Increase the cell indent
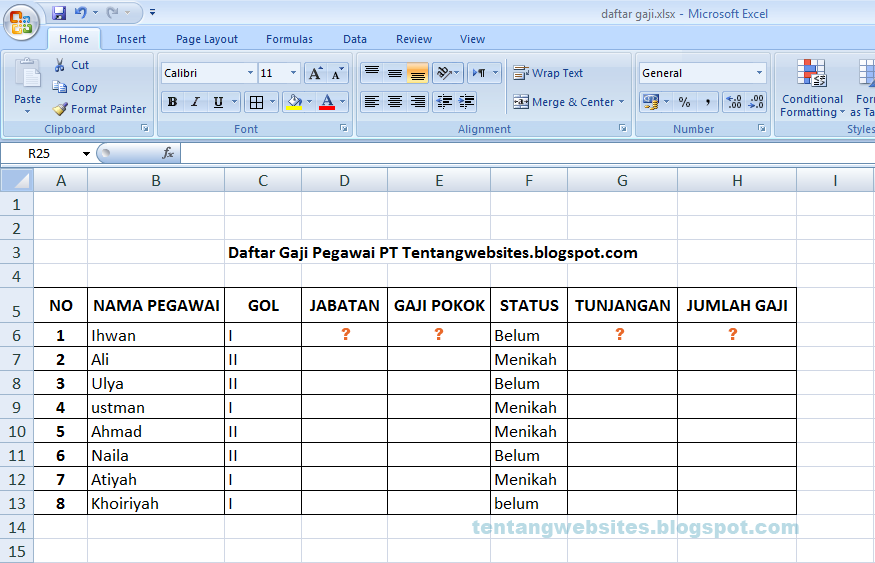This screenshot has height=563, width=875. point(466,102)
